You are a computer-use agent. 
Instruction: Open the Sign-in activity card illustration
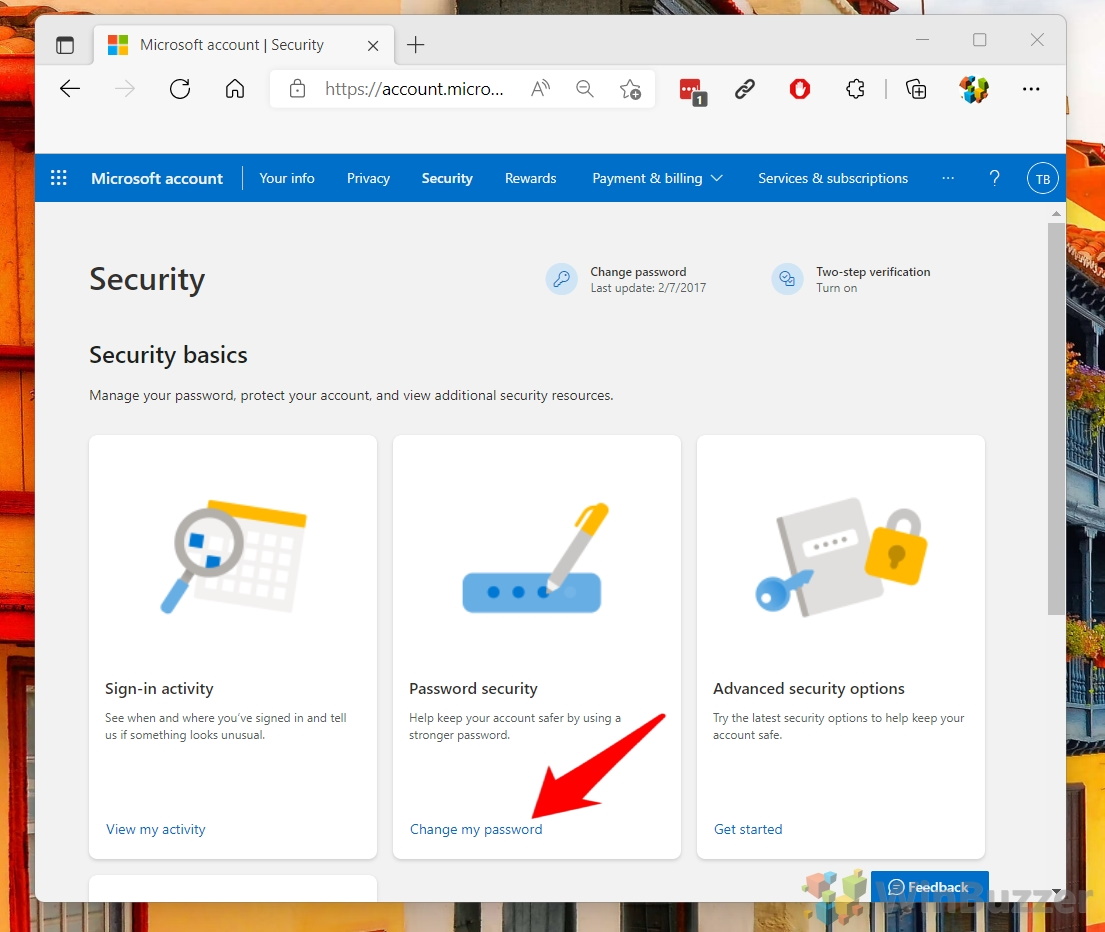pos(233,557)
